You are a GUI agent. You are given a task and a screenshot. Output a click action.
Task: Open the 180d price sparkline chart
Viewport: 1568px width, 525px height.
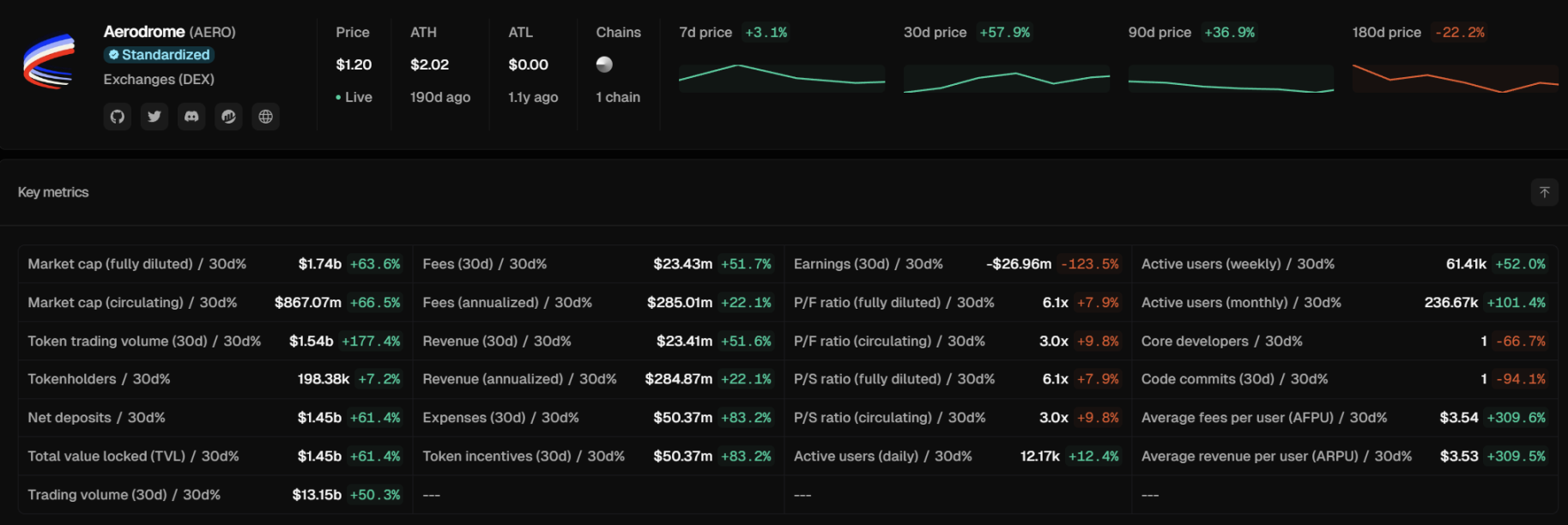1456,78
